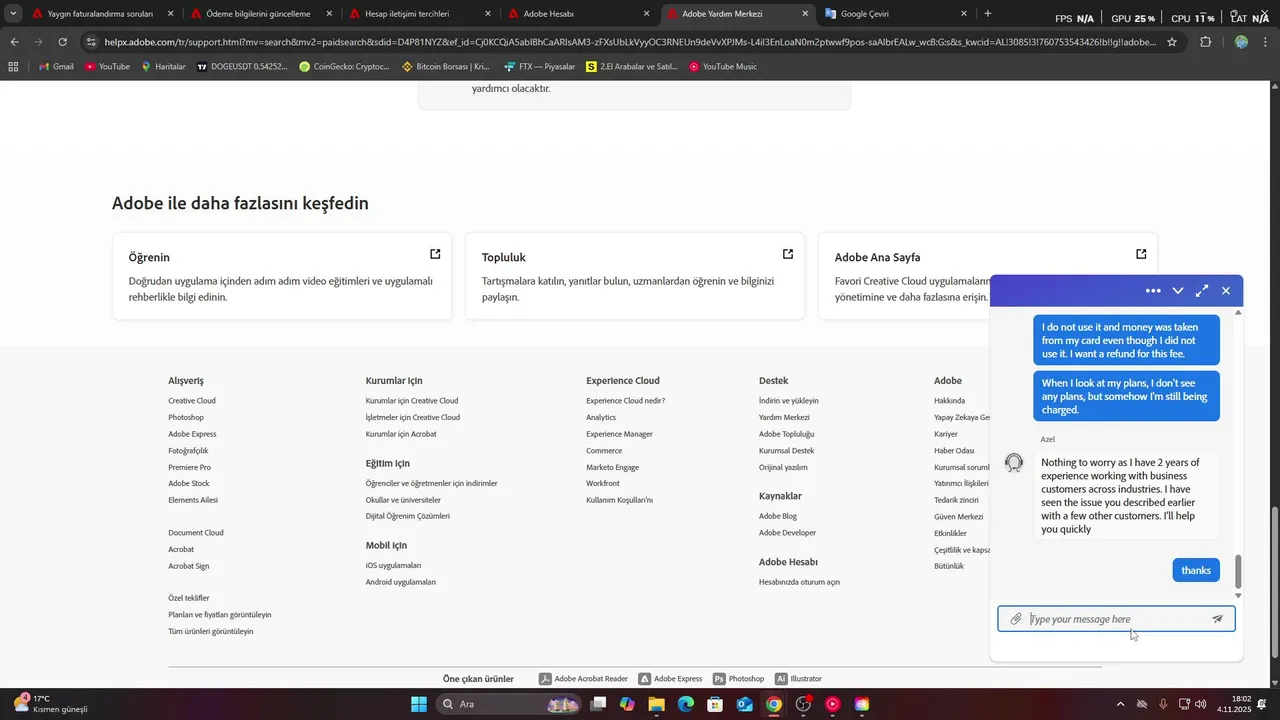Open the Adobe Acrobat Reader featured product
This screenshot has width=1280, height=720.
click(583, 679)
